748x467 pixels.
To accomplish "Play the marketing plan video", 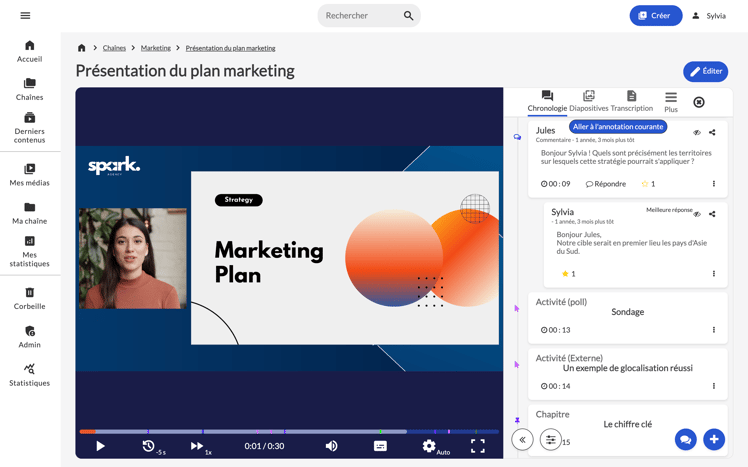I will (100, 446).
